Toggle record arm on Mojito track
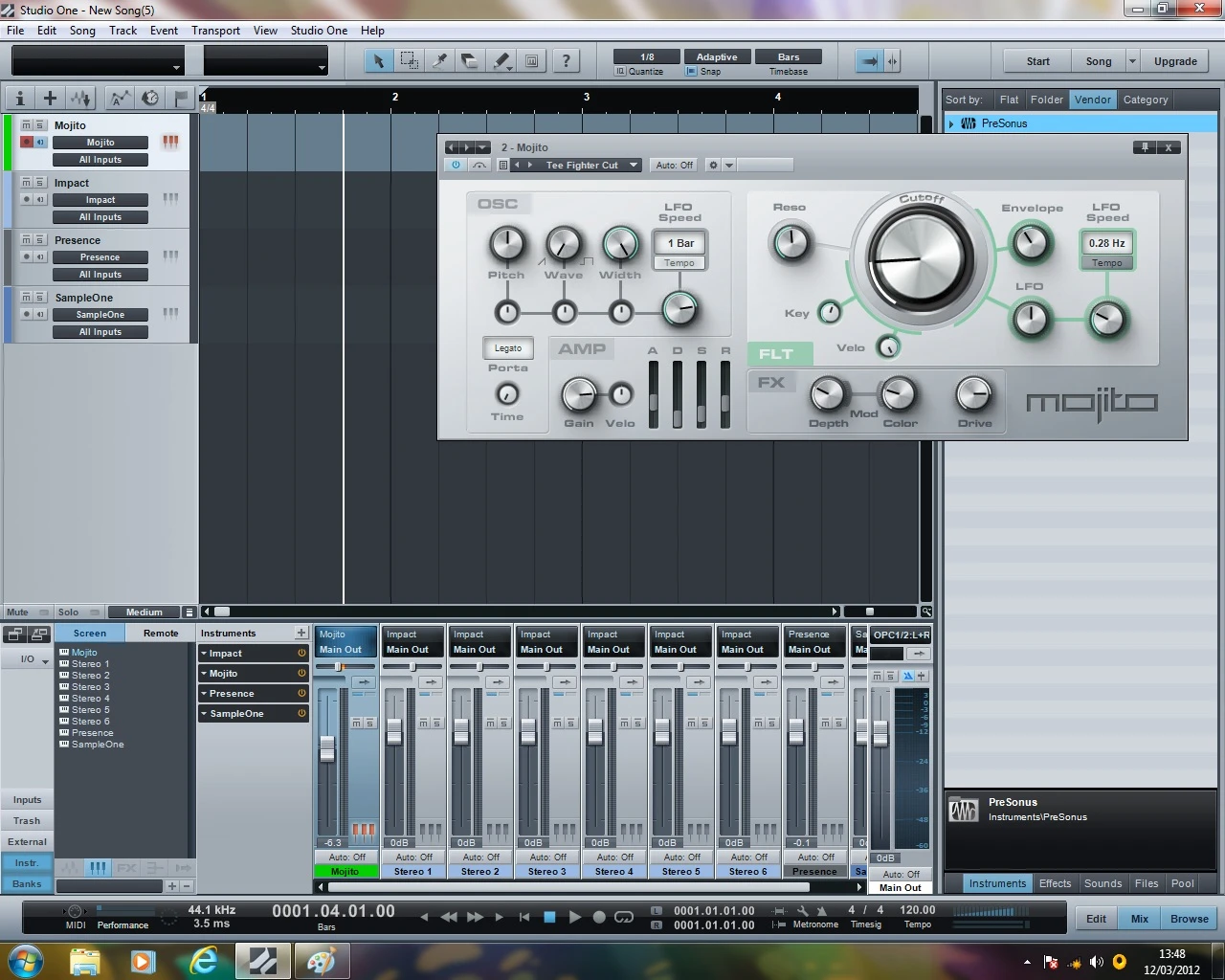 (x=27, y=142)
